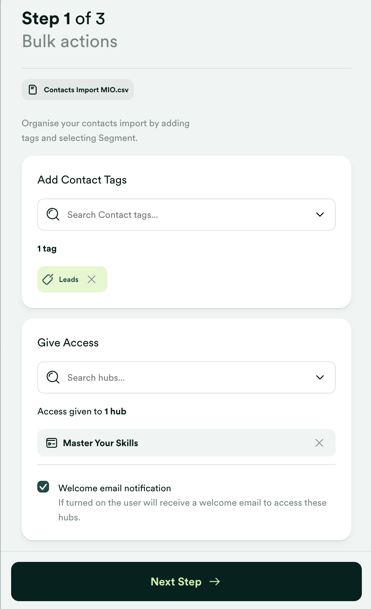The width and height of the screenshot is (371, 609).
Task: Proceed with the Next Step button
Action: click(x=186, y=581)
